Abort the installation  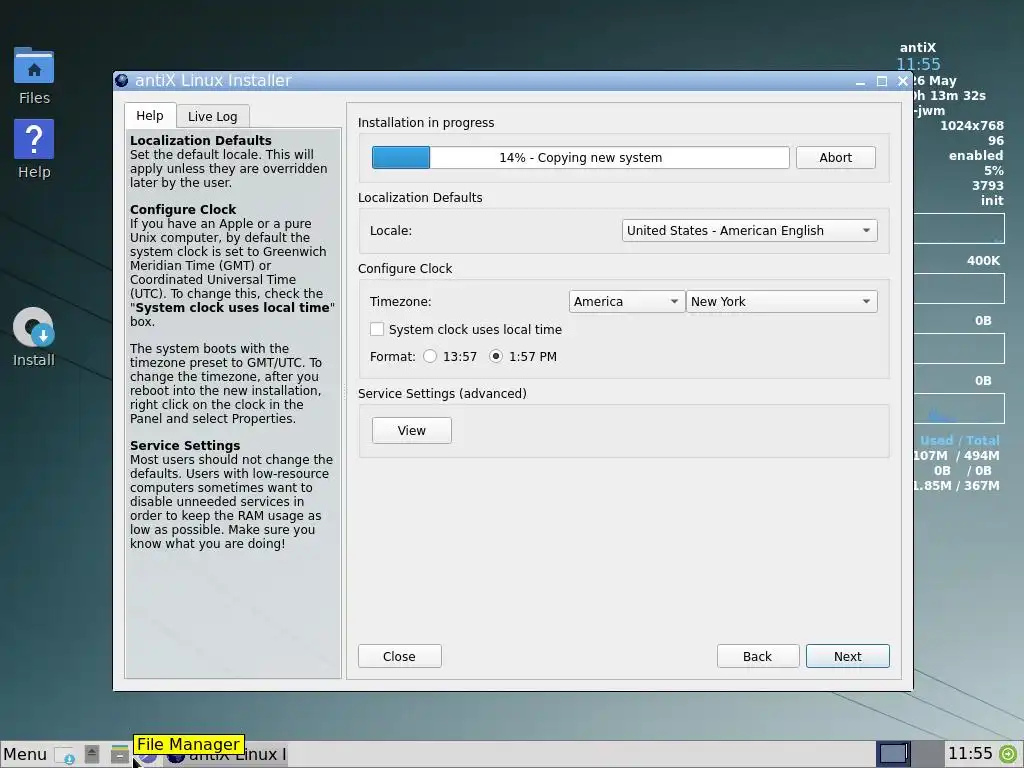[x=835, y=157]
